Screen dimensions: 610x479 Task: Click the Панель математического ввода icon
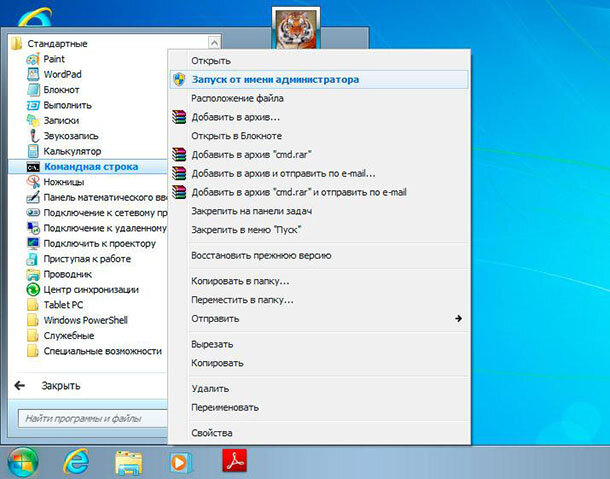(33, 197)
